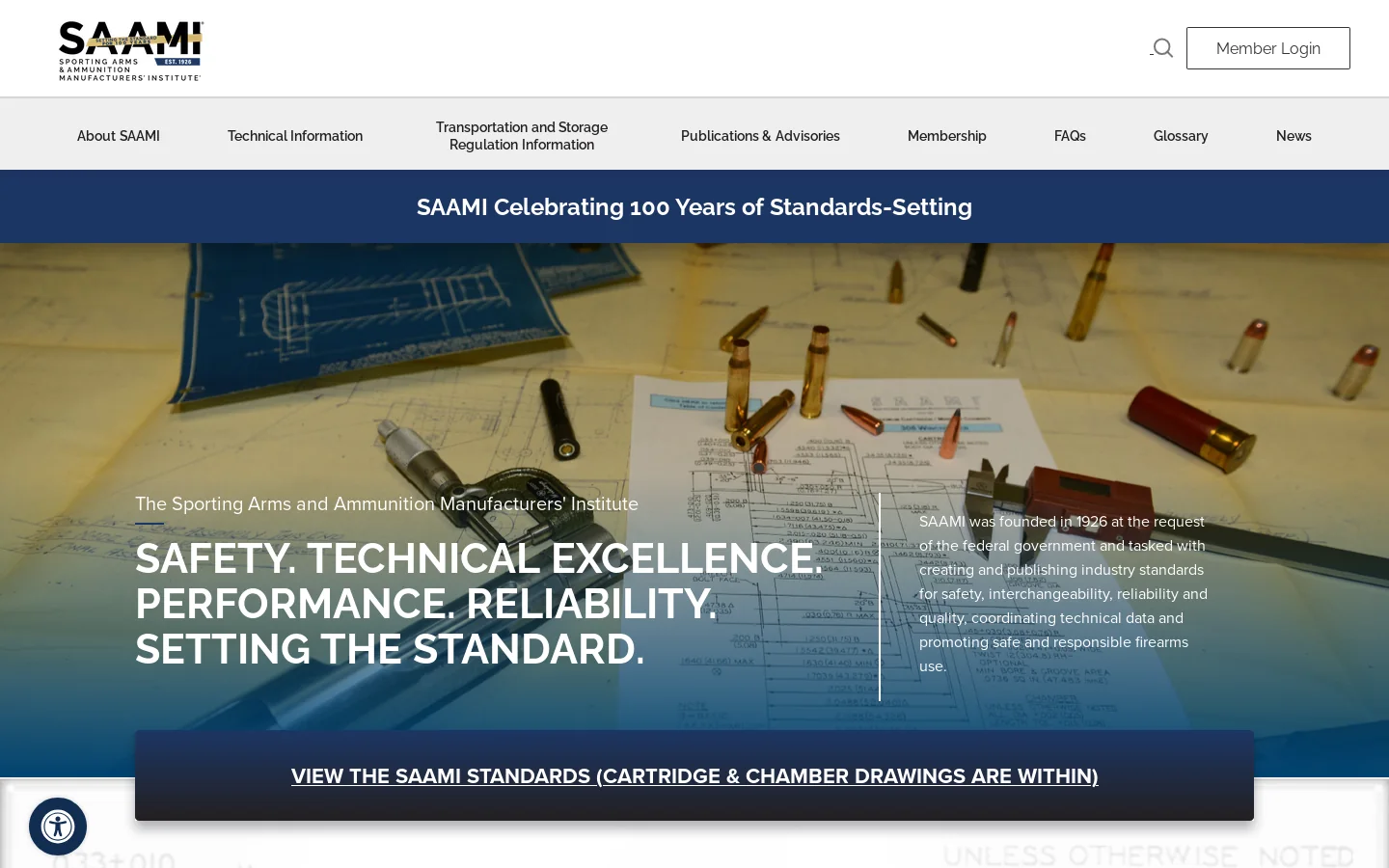Click The Sporting Arms and Ammunition subtitle
1389x868 pixels.
pos(387,503)
